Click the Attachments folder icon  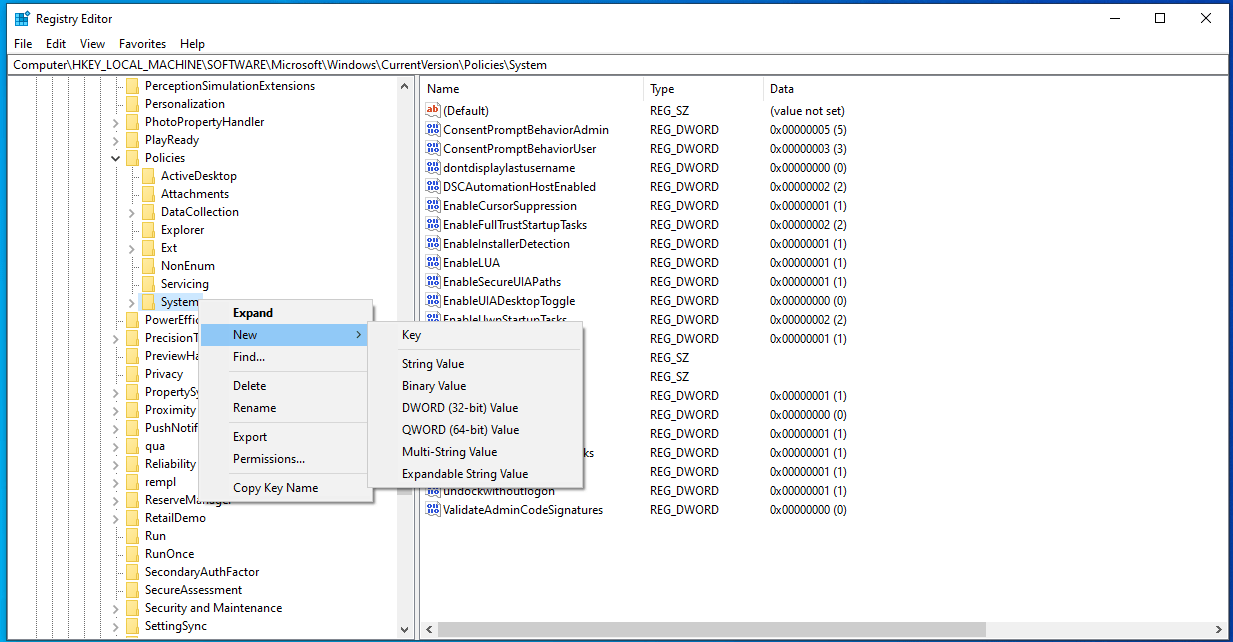(x=148, y=193)
